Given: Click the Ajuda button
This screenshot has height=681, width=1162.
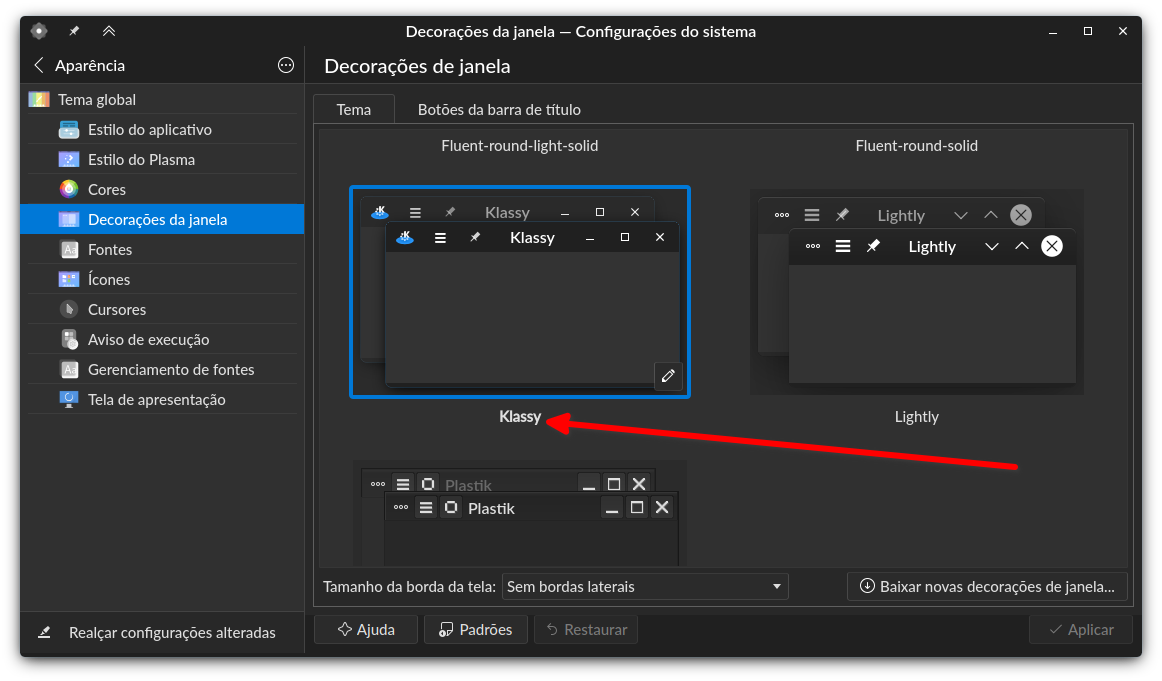Looking at the screenshot, I should pos(366,630).
